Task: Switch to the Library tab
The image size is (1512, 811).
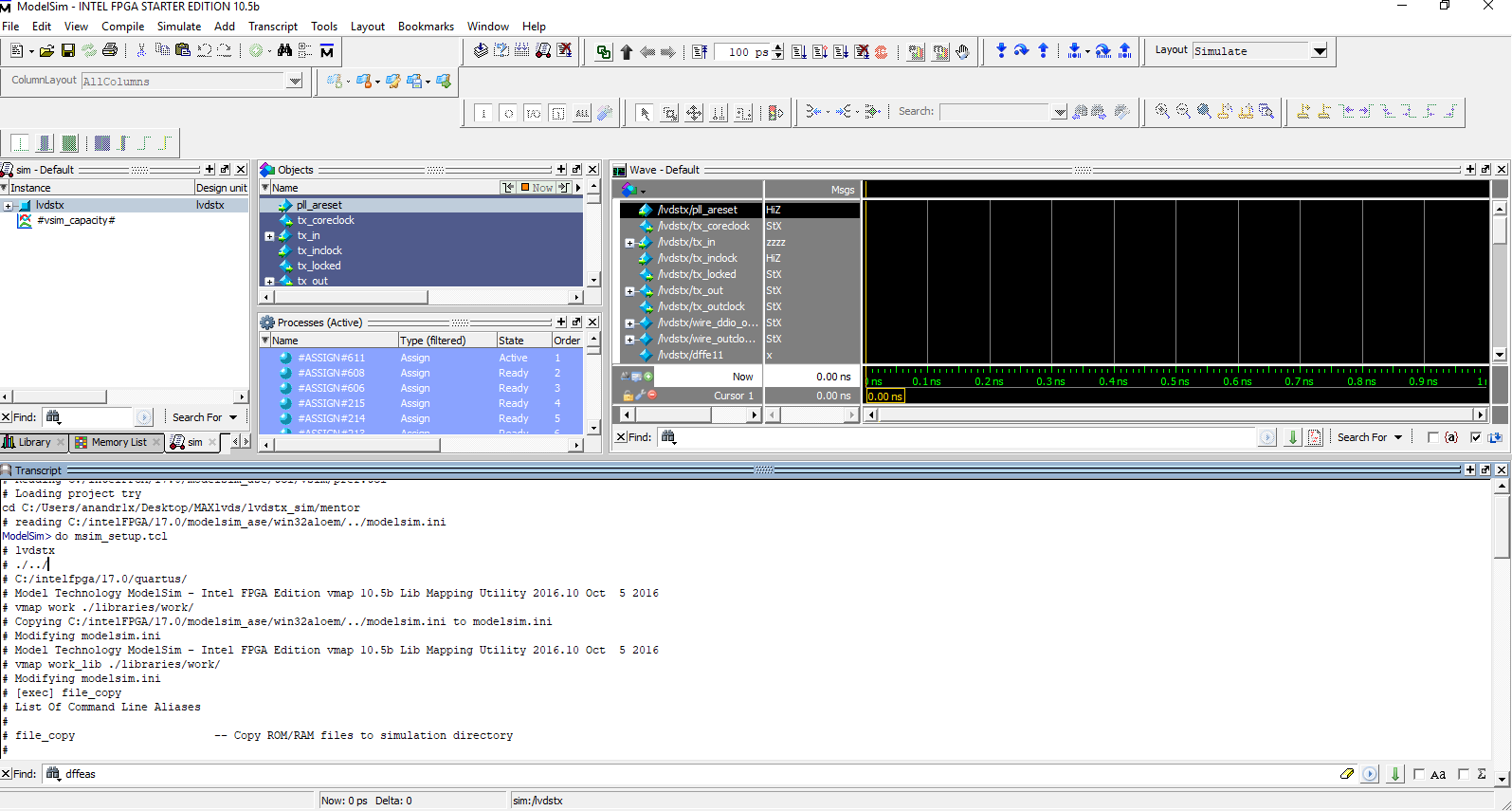Action: [x=34, y=442]
